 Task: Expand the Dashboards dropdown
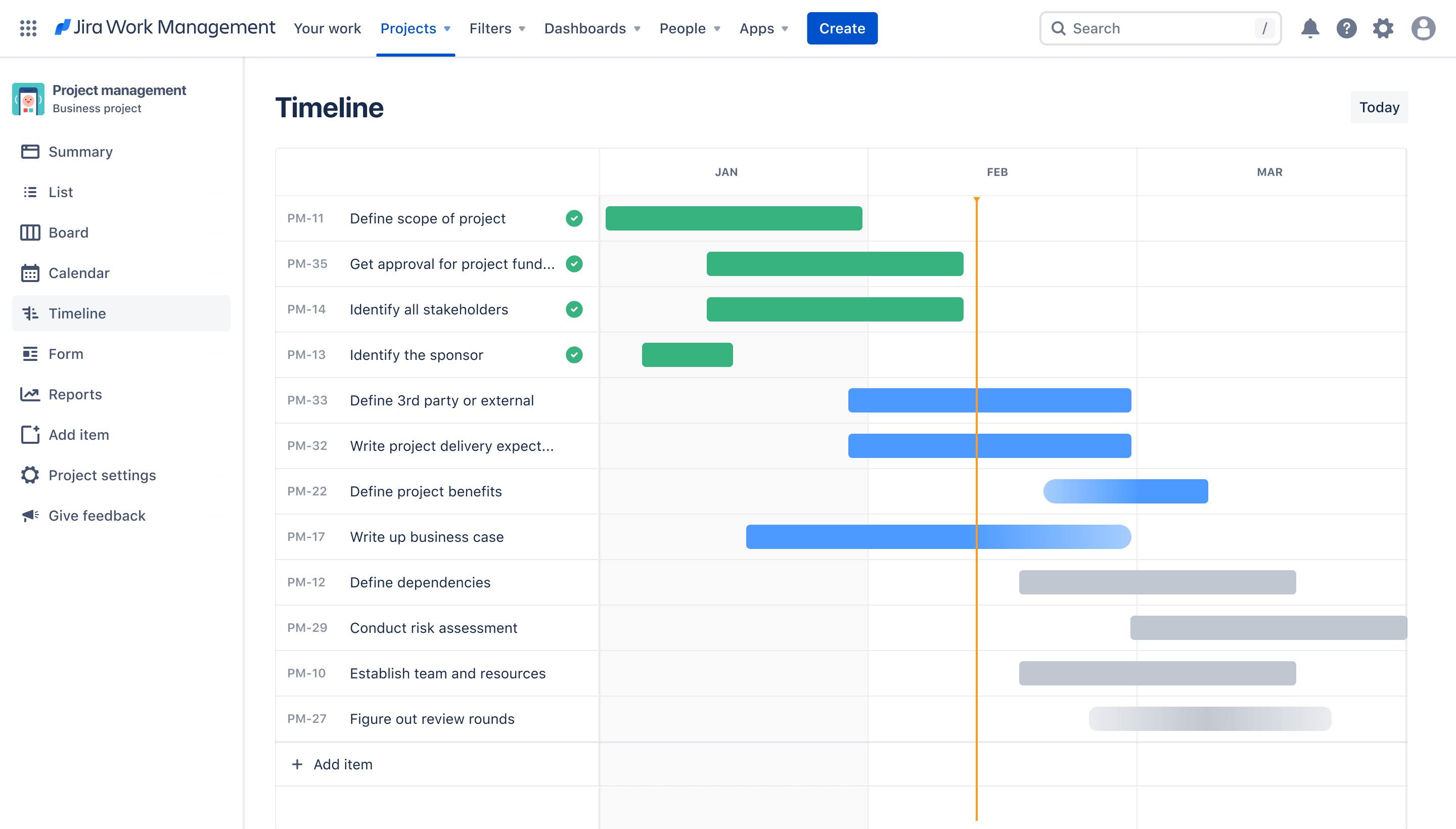(x=591, y=28)
